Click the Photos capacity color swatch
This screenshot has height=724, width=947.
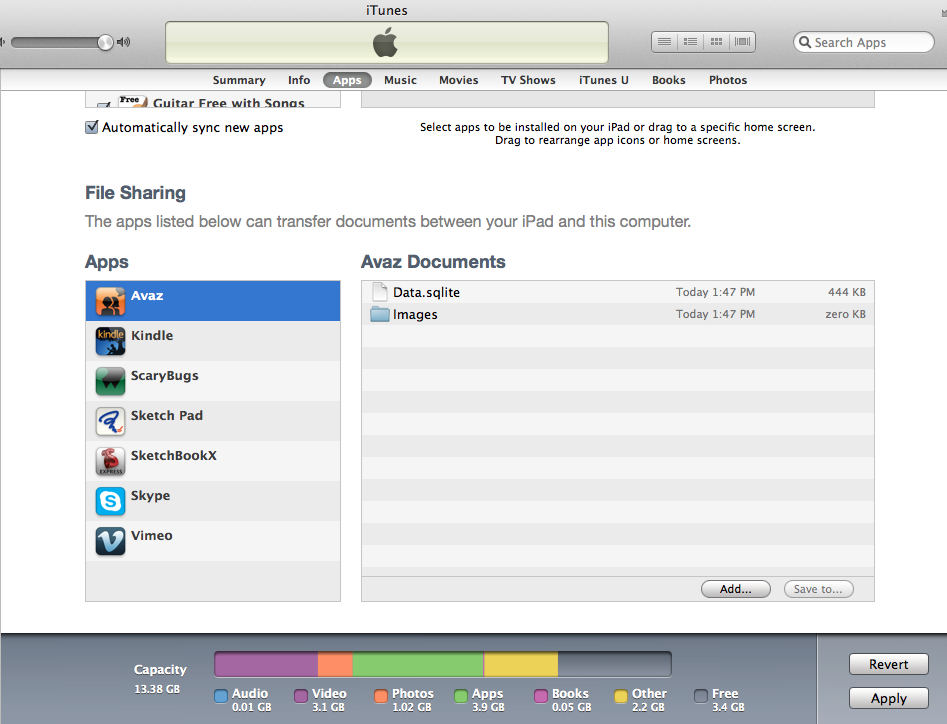point(380,696)
